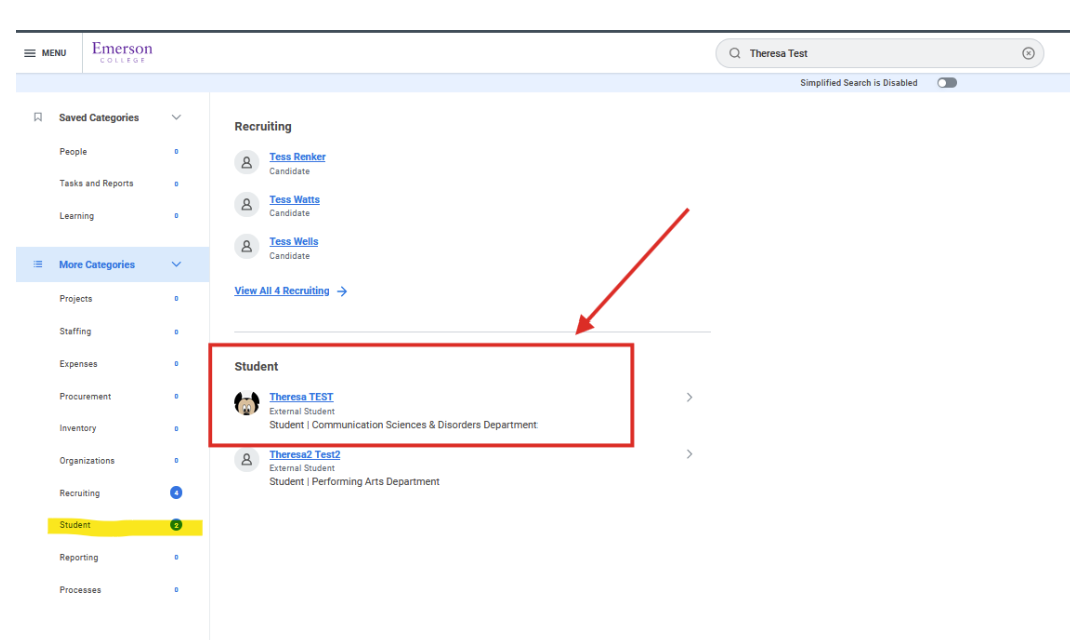
Task: Open the View All 4 Recruiting link
Action: click(282, 290)
